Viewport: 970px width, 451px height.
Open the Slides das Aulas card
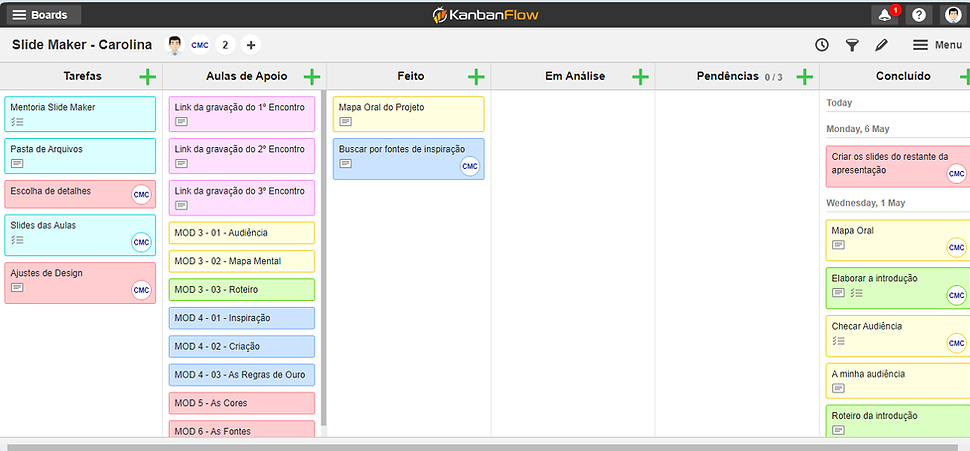click(80, 235)
